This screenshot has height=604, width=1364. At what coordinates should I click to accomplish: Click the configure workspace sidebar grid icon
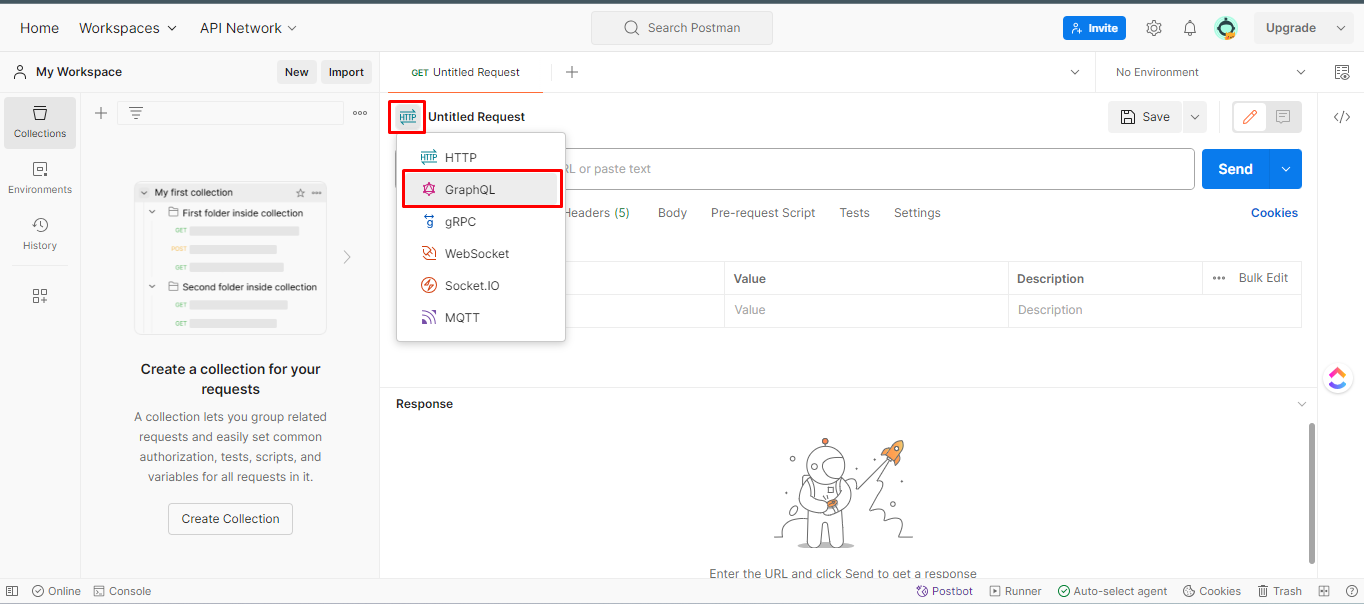click(x=40, y=296)
